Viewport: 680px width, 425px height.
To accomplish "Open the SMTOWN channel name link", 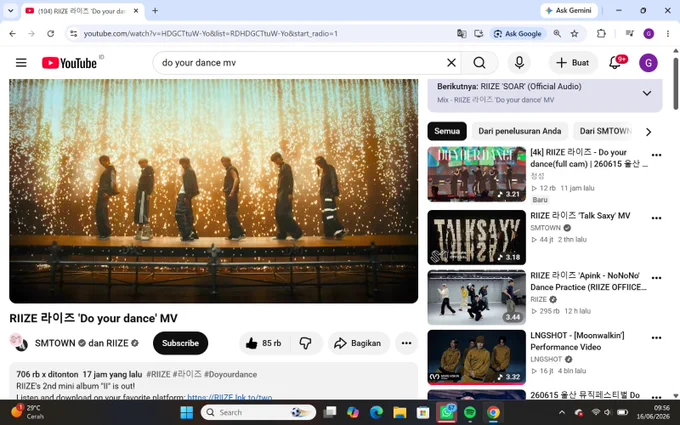I will coord(55,343).
